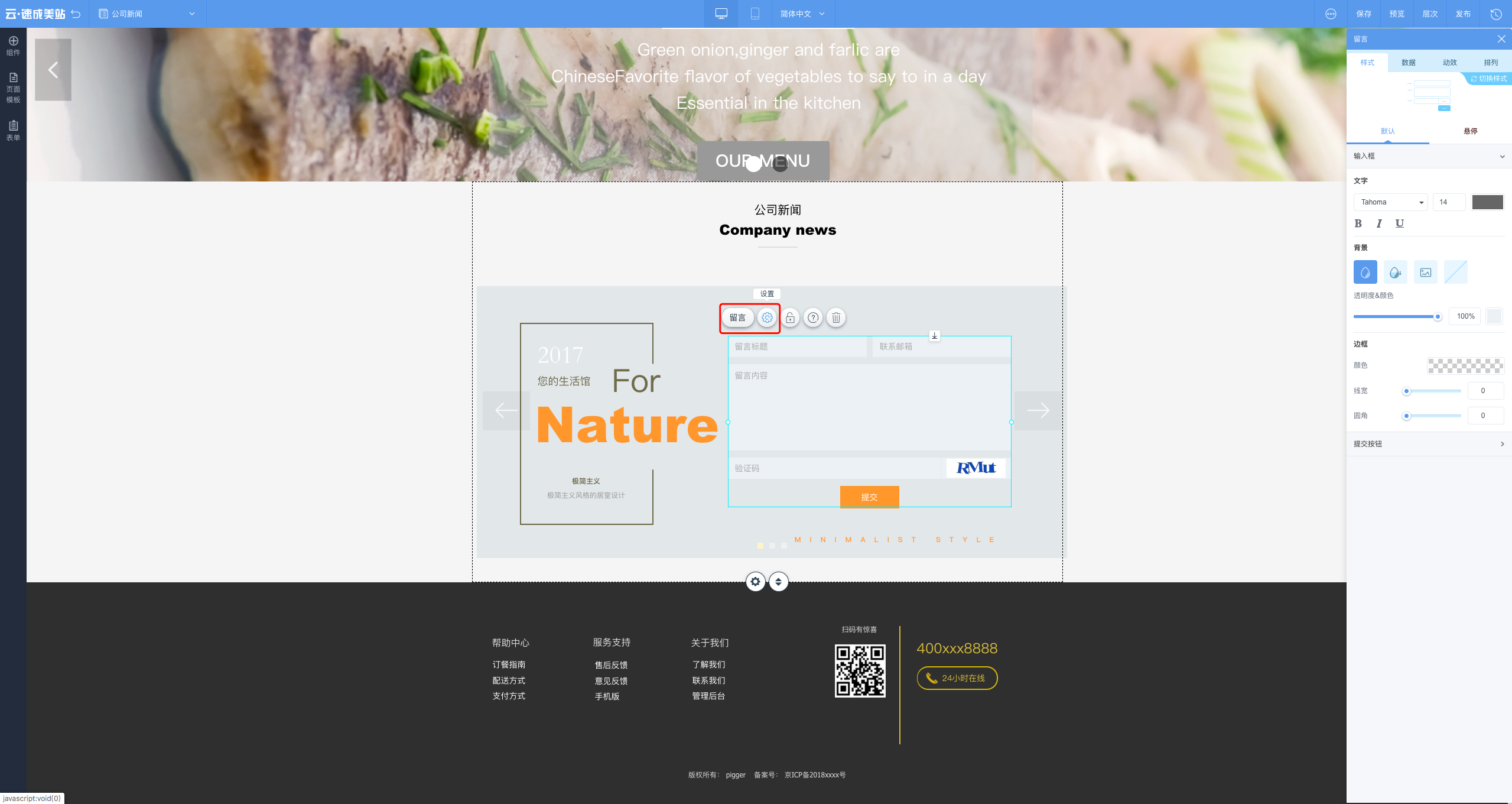This screenshot has height=804, width=1512.
Task: Switch to the 动效 tab
Action: 1450,63
